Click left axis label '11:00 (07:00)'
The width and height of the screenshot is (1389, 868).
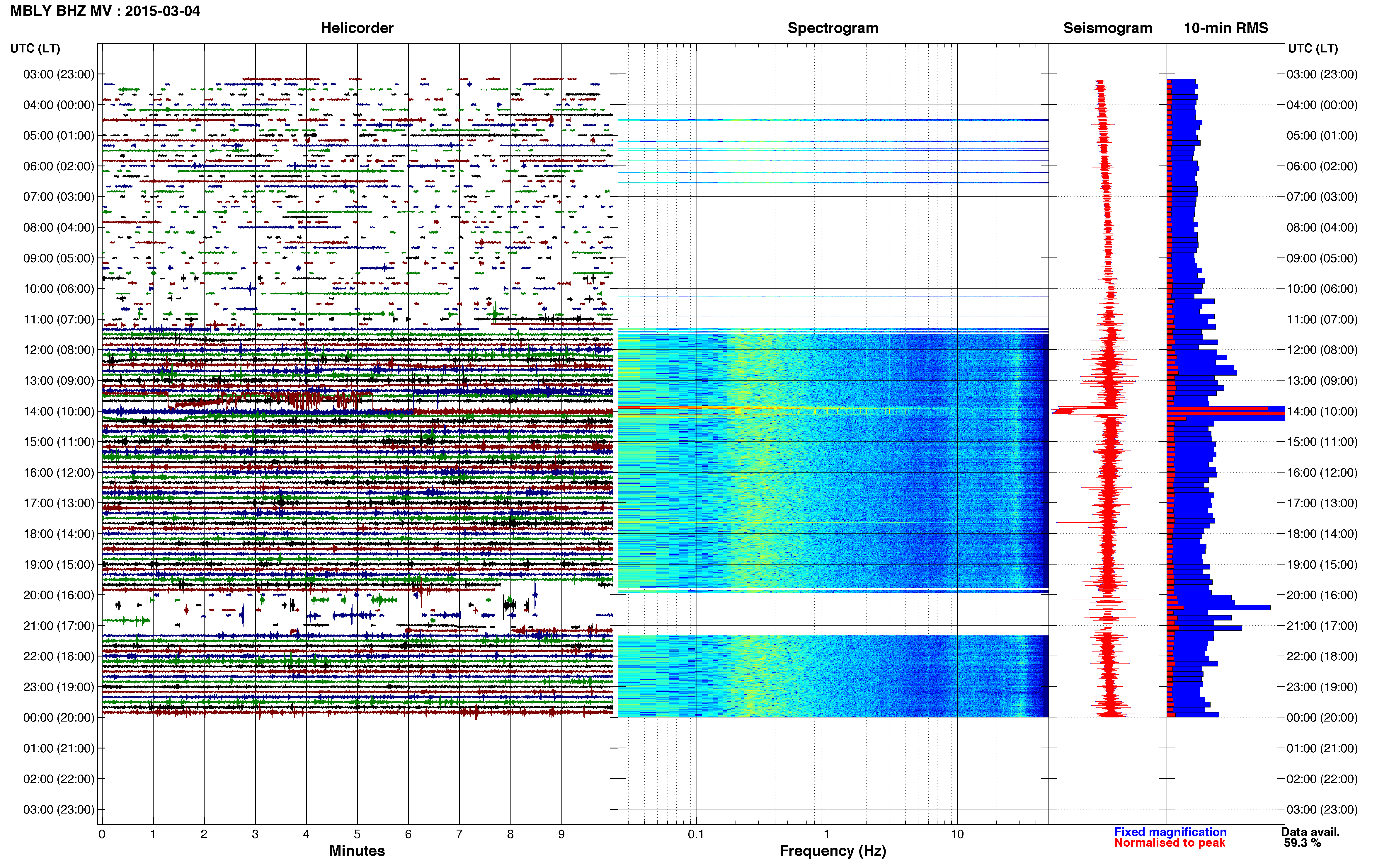click(59, 319)
